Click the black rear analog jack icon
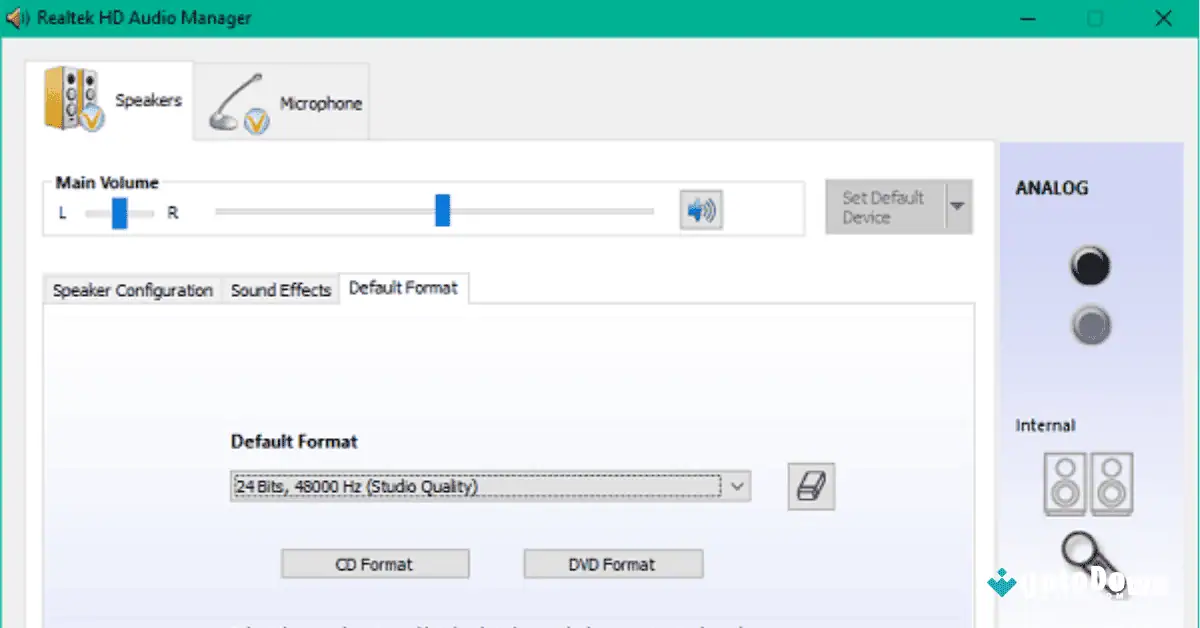Image resolution: width=1200 pixels, height=628 pixels. [1090, 266]
